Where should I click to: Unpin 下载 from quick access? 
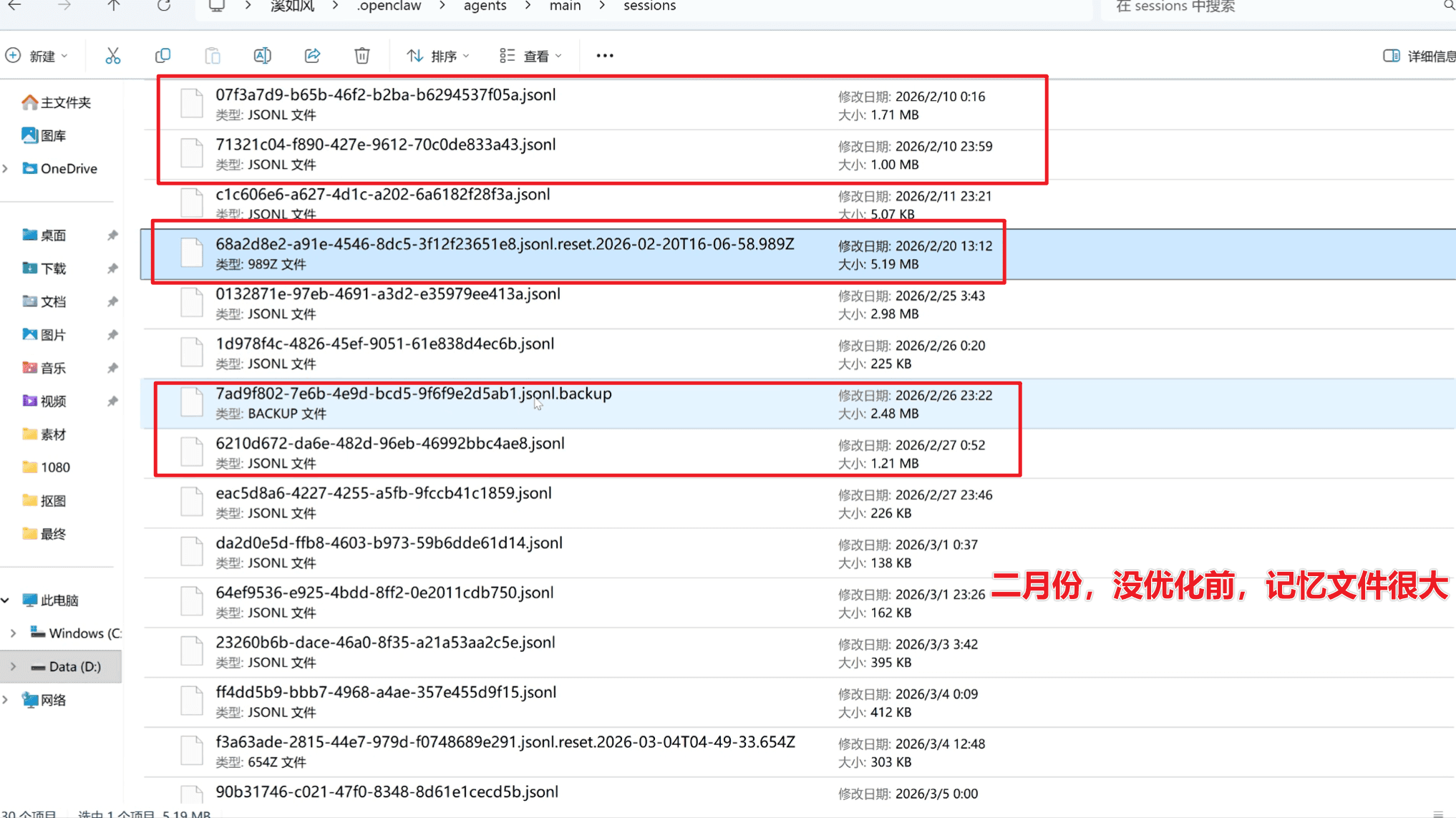112,268
